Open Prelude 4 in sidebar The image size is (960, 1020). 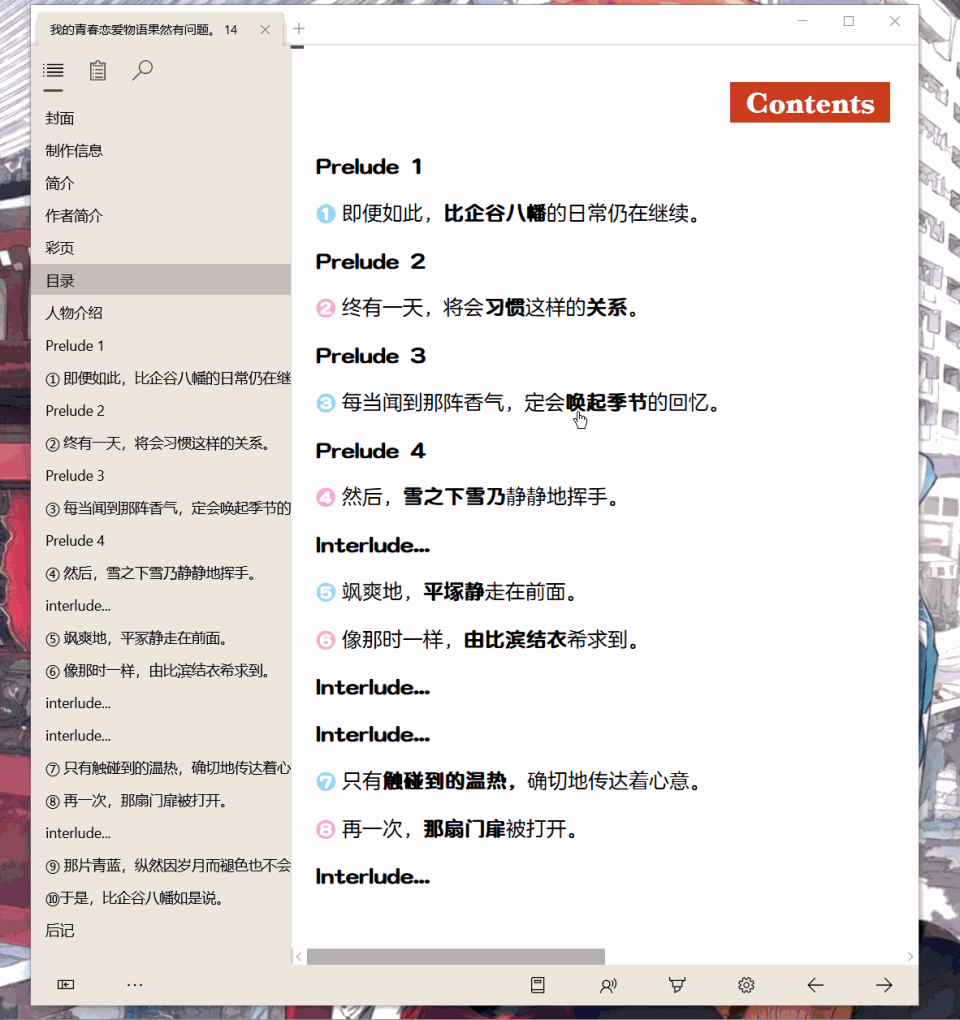click(x=161, y=541)
